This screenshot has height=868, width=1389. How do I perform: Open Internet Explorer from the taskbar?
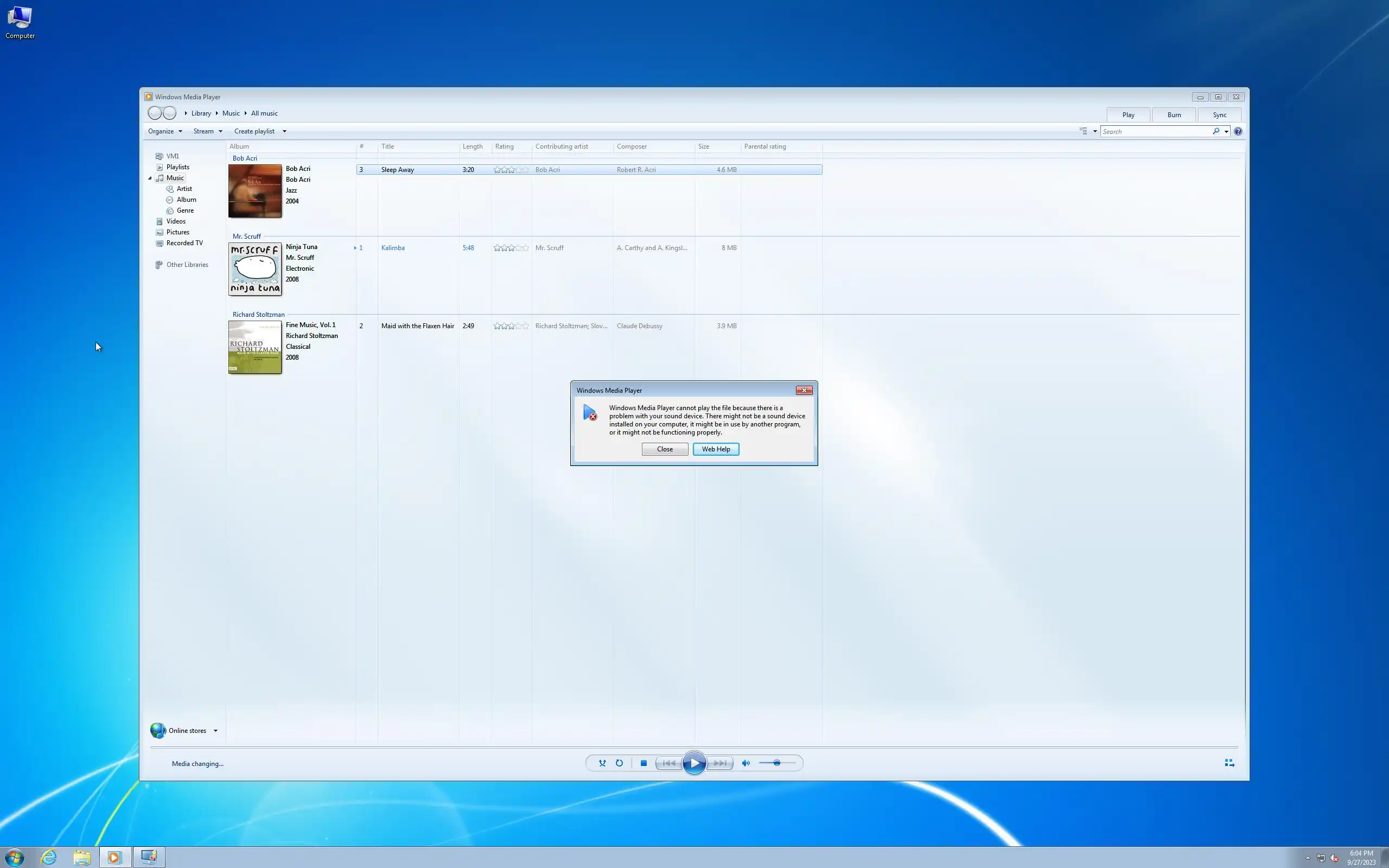click(49, 857)
